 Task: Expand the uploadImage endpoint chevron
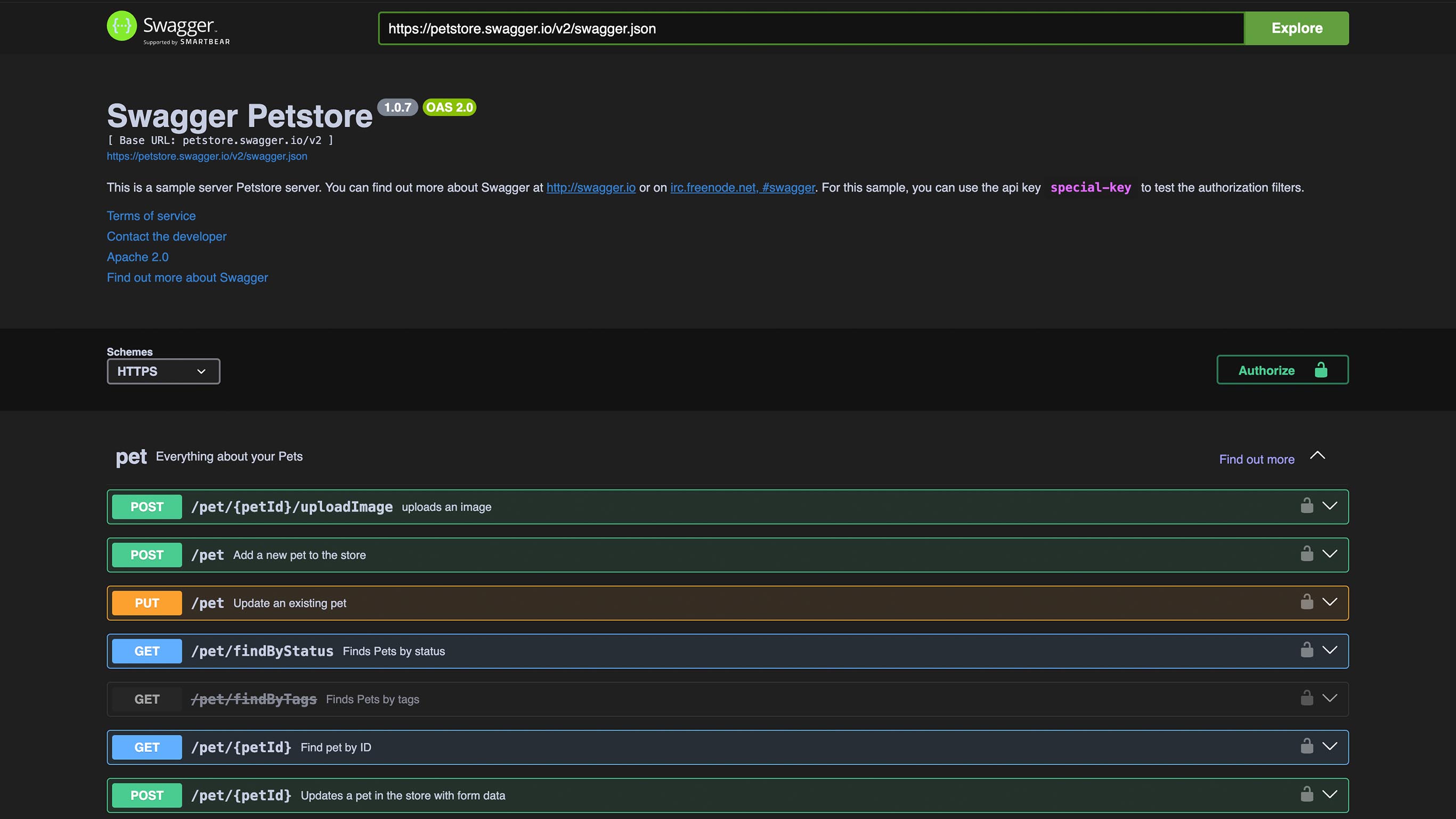(x=1329, y=506)
